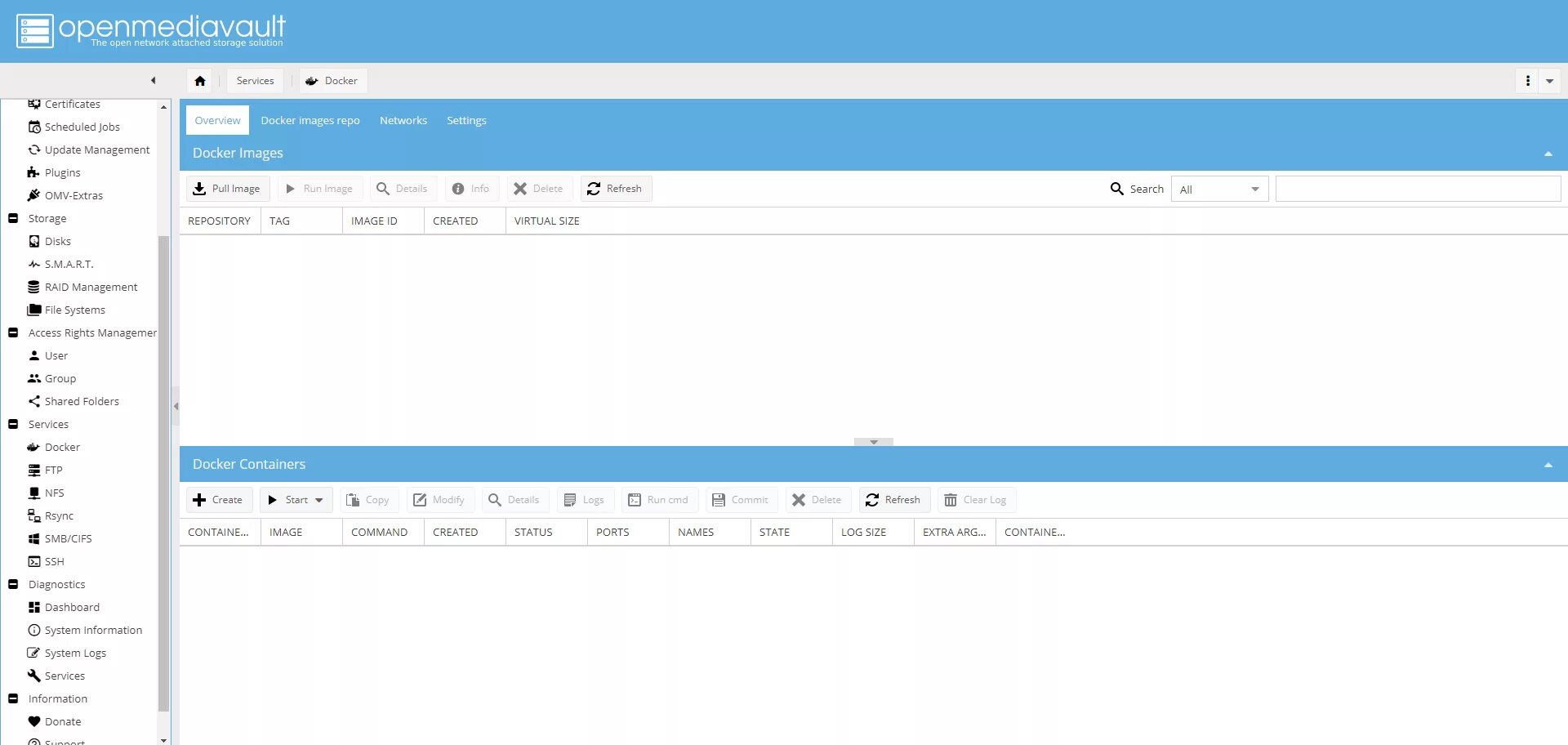Select Docker under Services in the sidebar

tap(62, 447)
